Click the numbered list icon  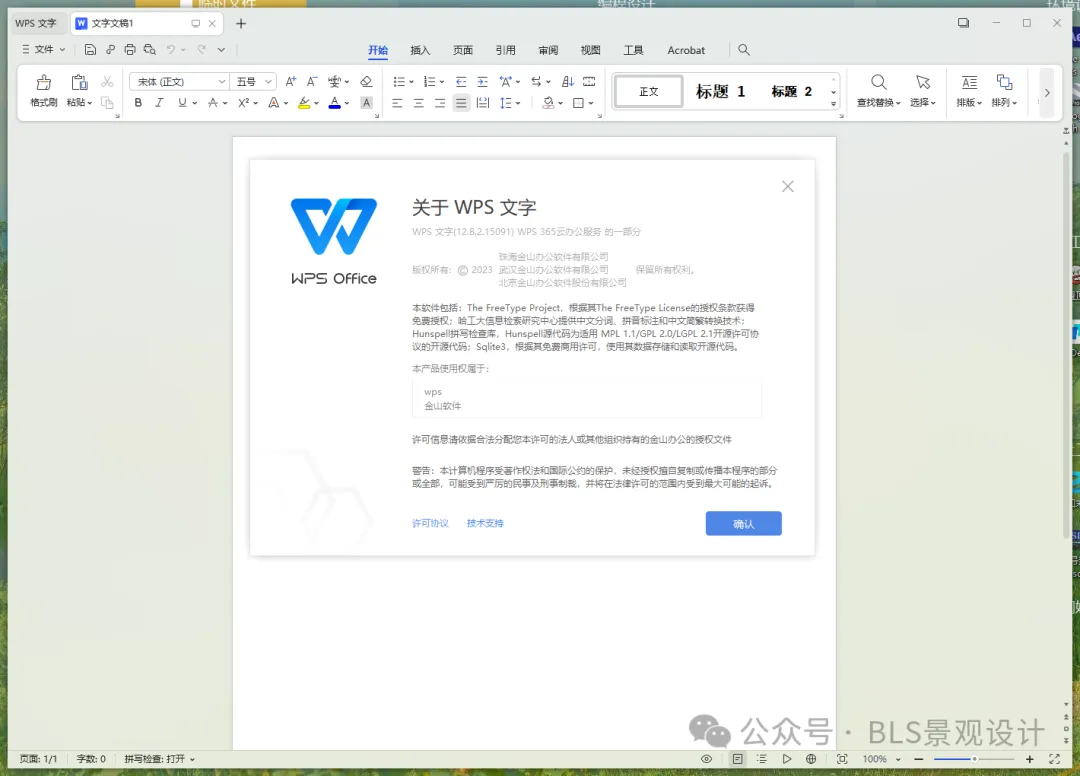429,81
